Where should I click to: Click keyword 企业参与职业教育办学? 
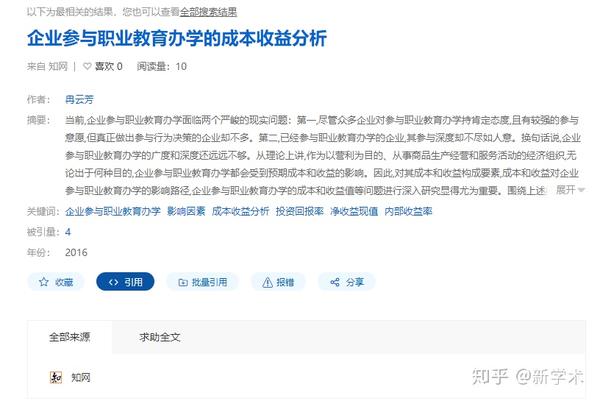[113, 211]
